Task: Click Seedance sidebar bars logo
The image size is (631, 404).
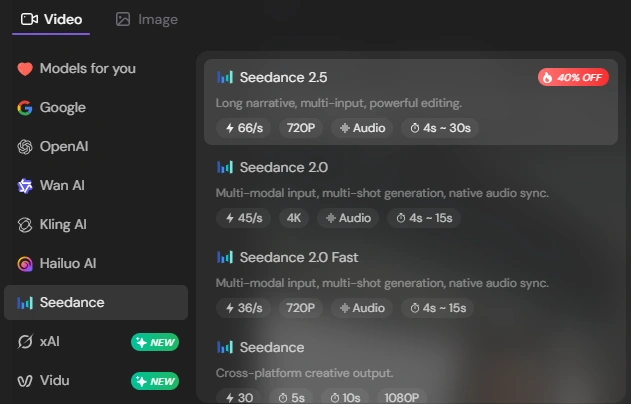Action: point(25,303)
